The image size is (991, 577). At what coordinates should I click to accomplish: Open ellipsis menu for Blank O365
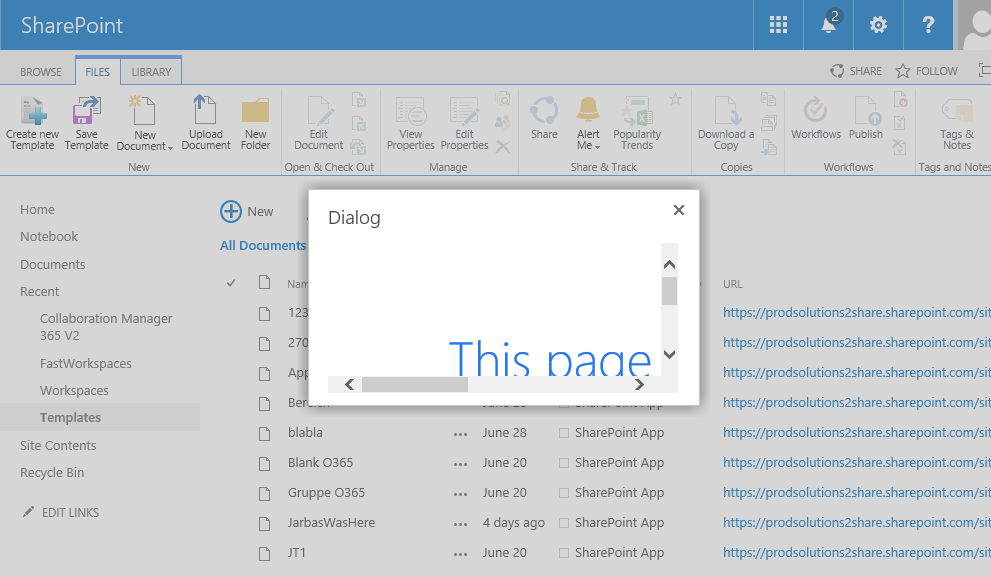coord(460,465)
